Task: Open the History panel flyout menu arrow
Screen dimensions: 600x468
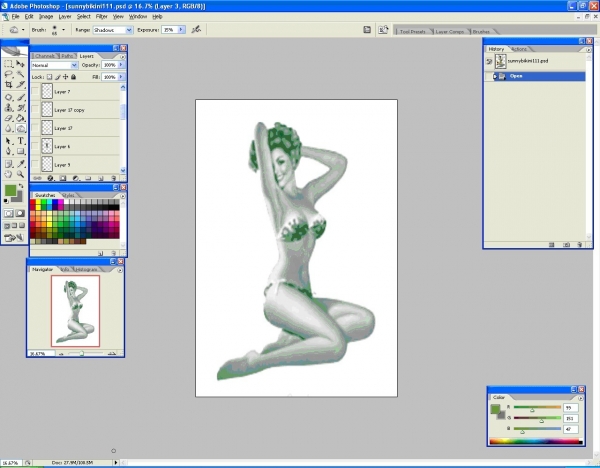Action: (589, 50)
